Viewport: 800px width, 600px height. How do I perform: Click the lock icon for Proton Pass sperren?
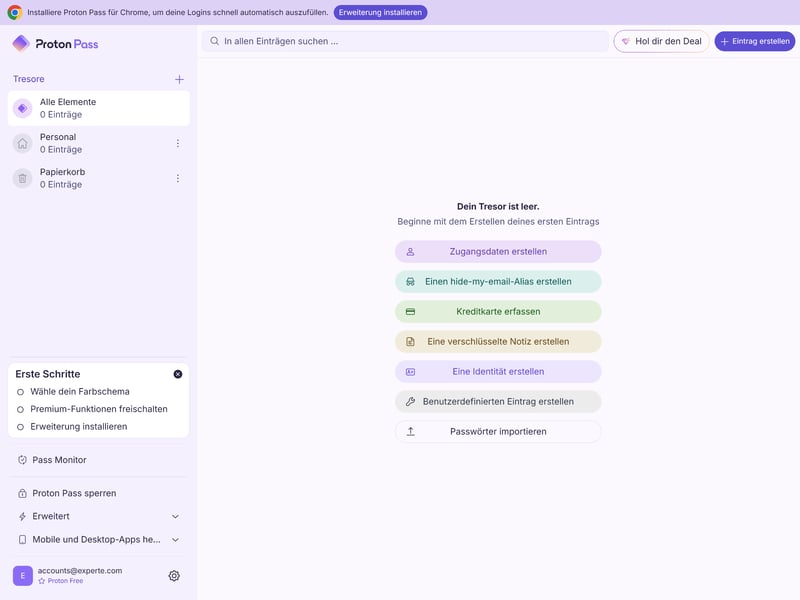[22, 493]
